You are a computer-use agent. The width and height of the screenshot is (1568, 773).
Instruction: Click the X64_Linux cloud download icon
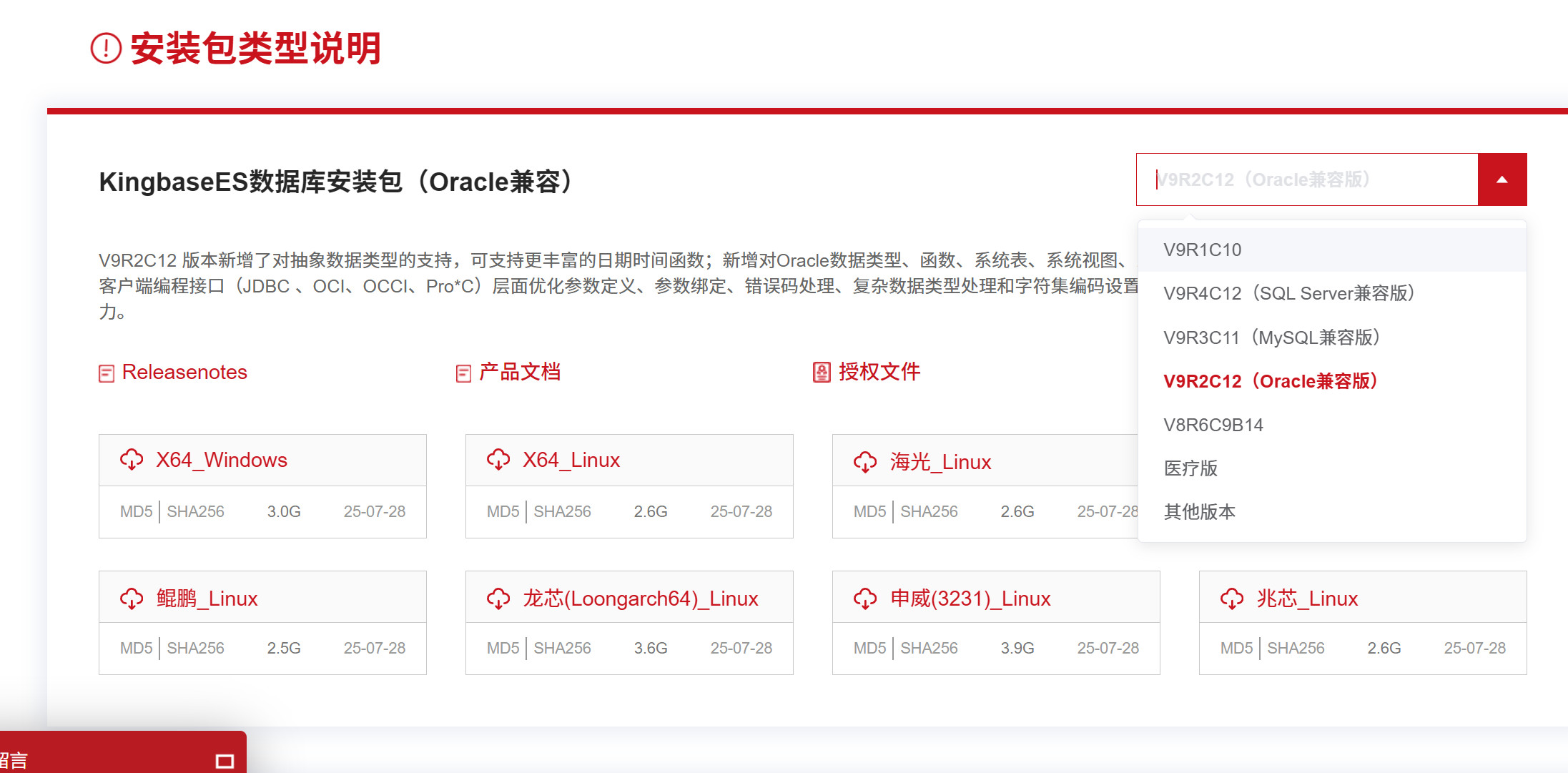pos(498,460)
